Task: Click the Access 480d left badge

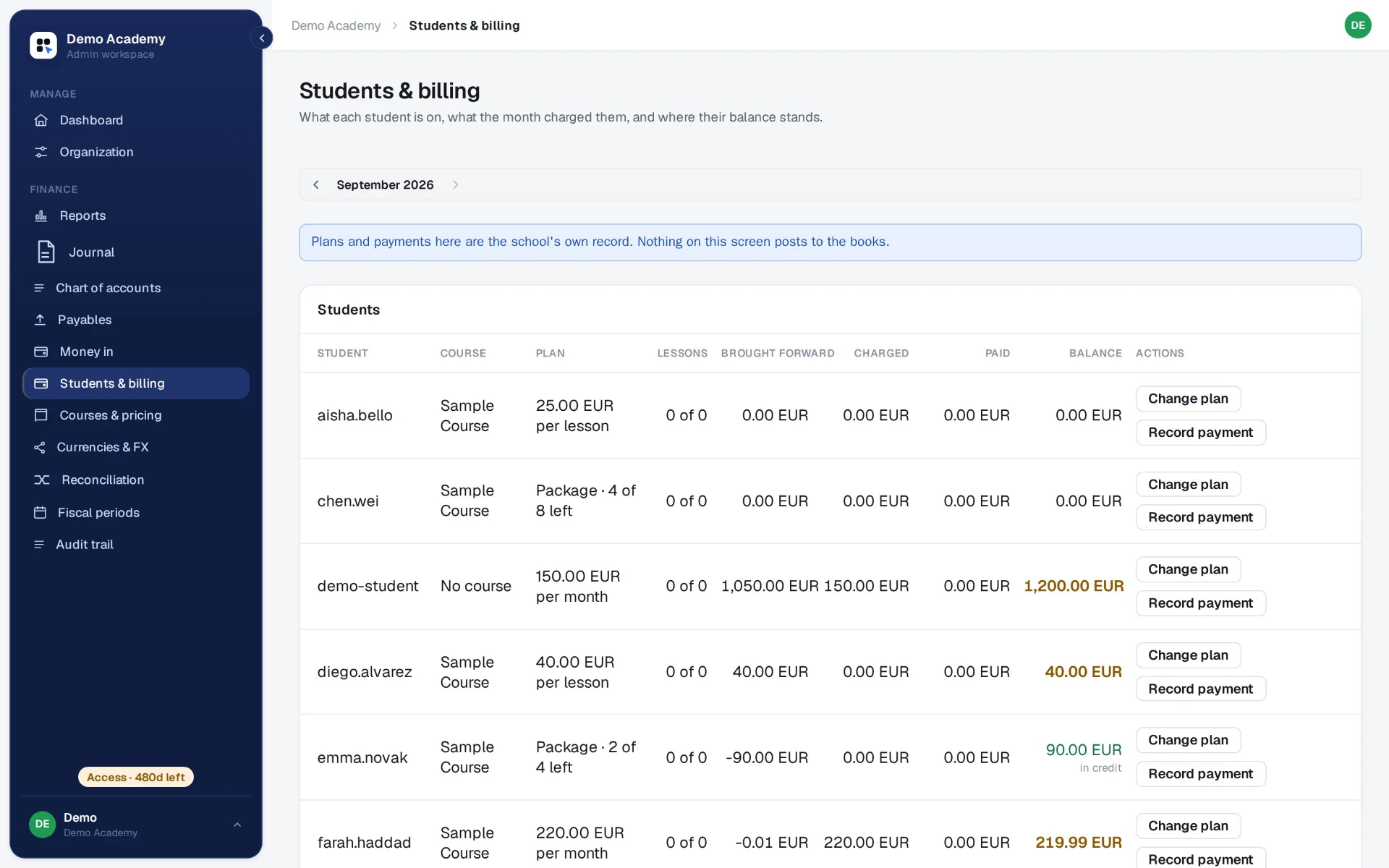Action: pyautogui.click(x=136, y=777)
